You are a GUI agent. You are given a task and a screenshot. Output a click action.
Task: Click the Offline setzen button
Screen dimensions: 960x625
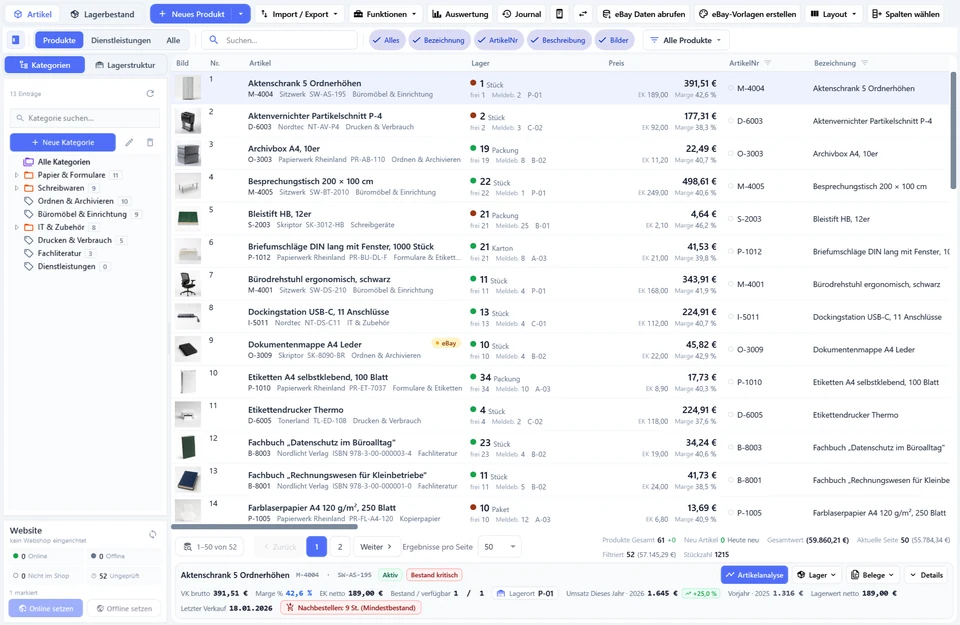[124, 608]
